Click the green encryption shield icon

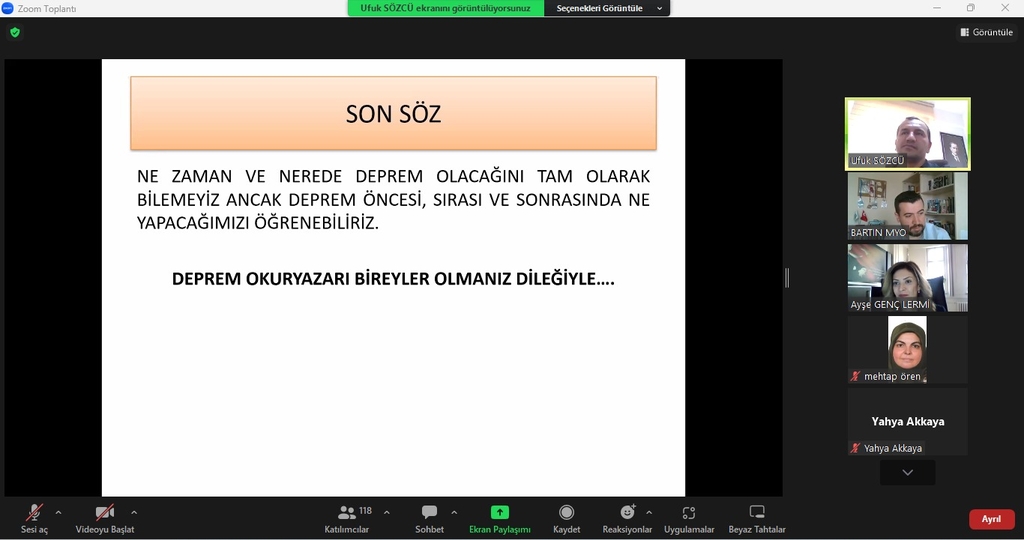pos(15,32)
